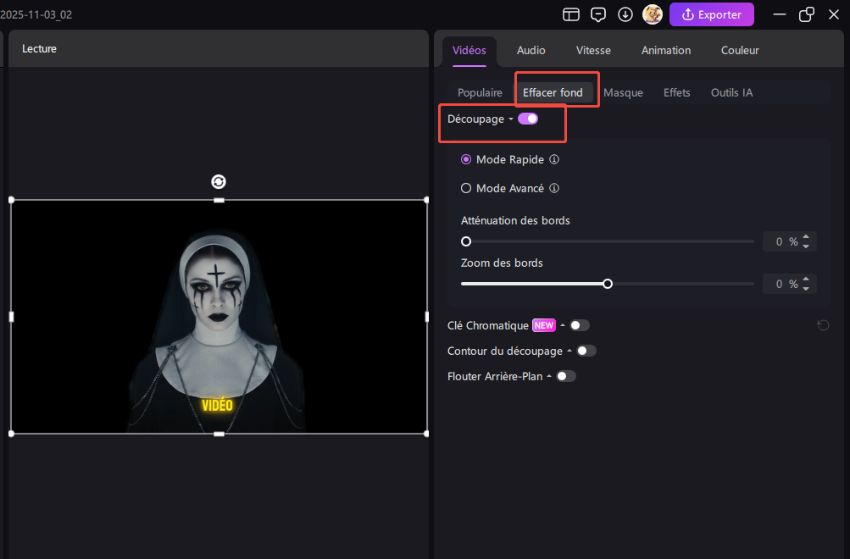Click the Zoom des bords slider handle
Viewport: 850px width, 559px height.
607,284
